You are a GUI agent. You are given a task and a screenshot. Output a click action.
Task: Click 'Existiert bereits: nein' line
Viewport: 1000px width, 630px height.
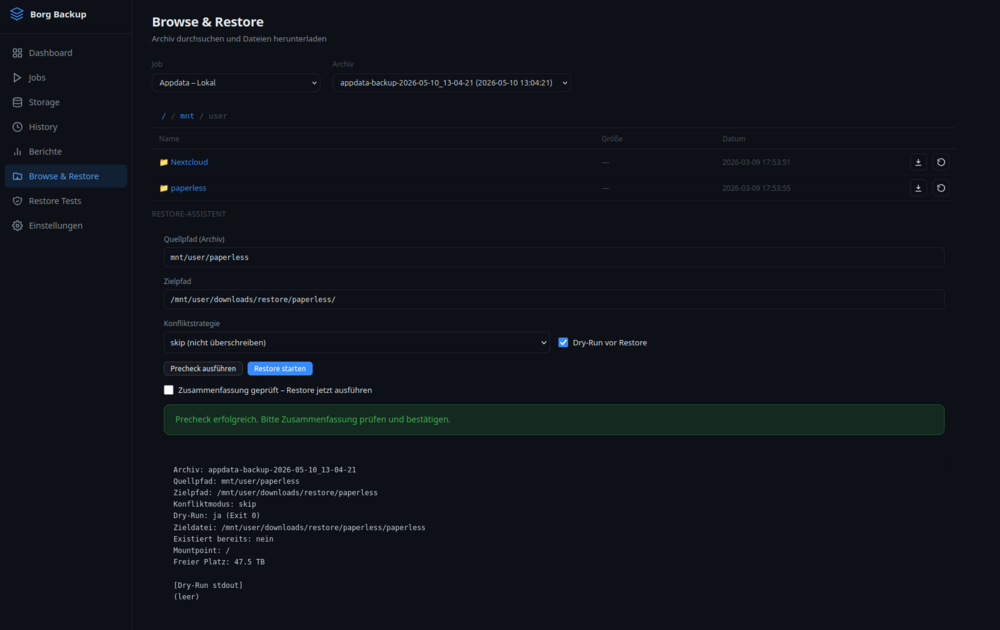223,539
